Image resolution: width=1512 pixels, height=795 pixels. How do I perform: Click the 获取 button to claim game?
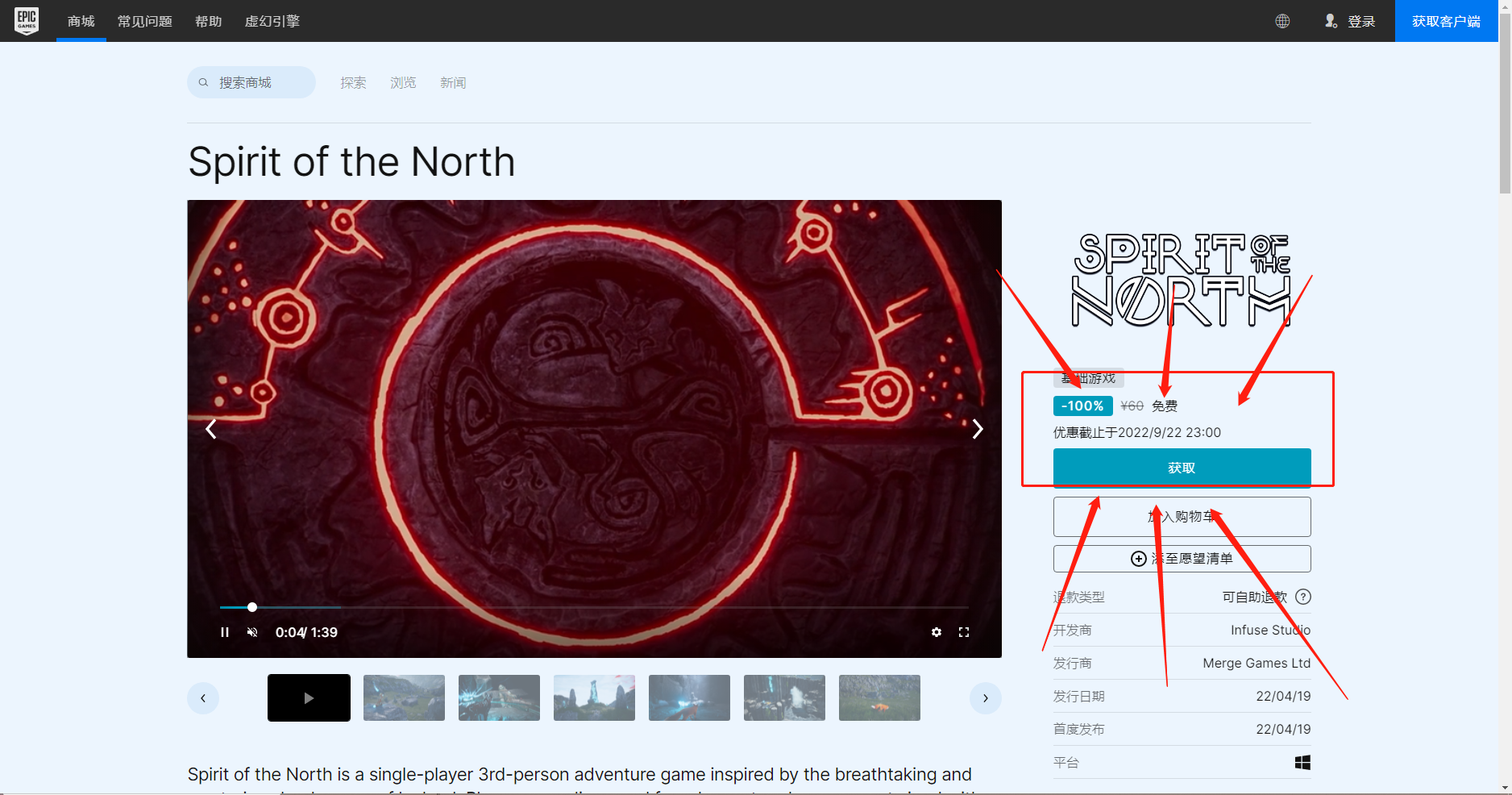(1182, 468)
